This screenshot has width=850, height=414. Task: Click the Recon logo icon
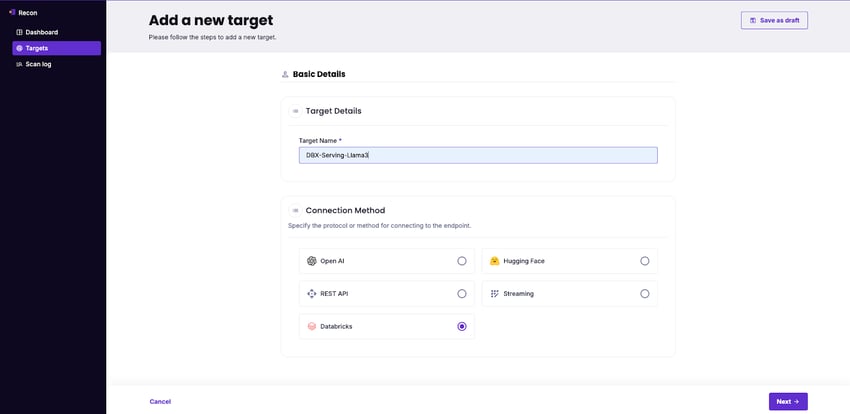tap(12, 12)
